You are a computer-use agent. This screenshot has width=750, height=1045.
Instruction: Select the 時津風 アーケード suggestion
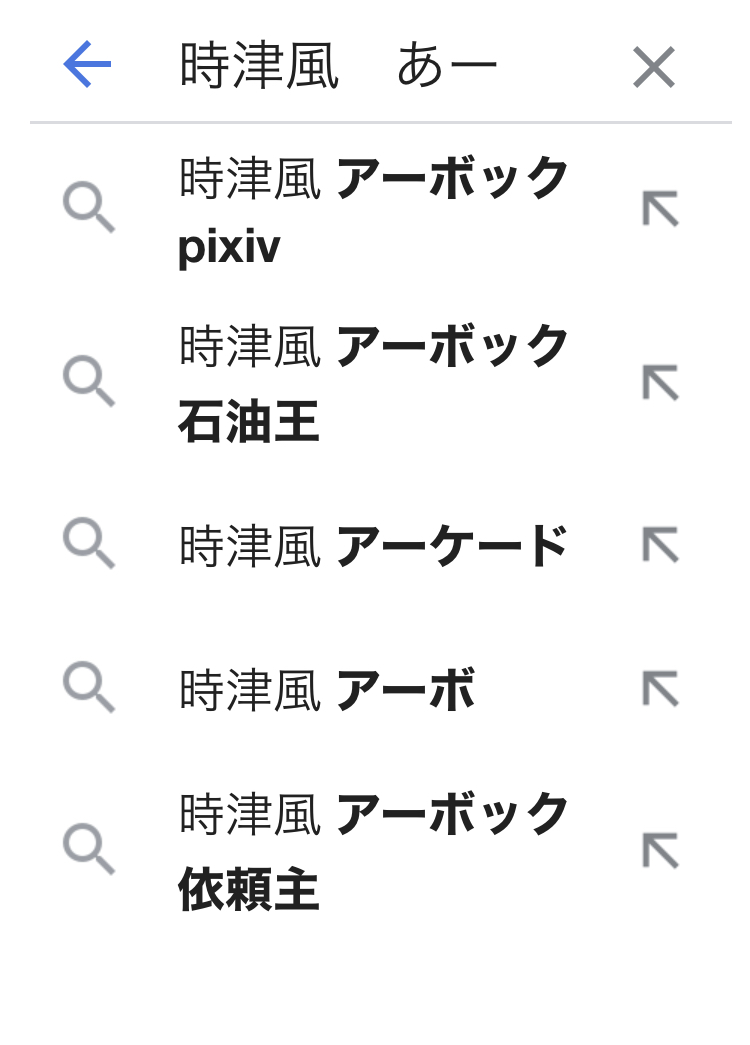click(x=374, y=546)
